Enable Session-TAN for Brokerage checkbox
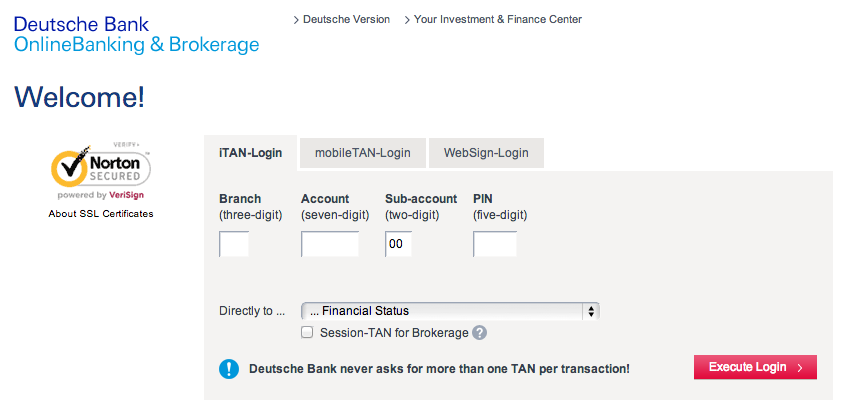This screenshot has width=842, height=418. [308, 333]
